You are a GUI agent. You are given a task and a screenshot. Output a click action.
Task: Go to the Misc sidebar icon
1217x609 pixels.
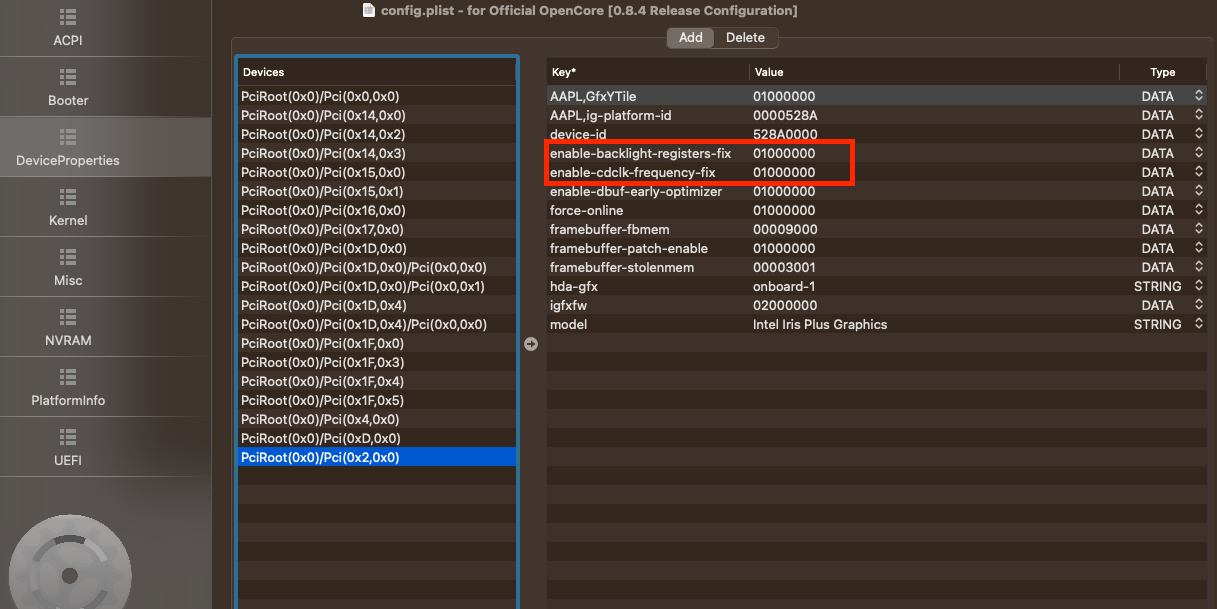pyautogui.click(x=68, y=257)
